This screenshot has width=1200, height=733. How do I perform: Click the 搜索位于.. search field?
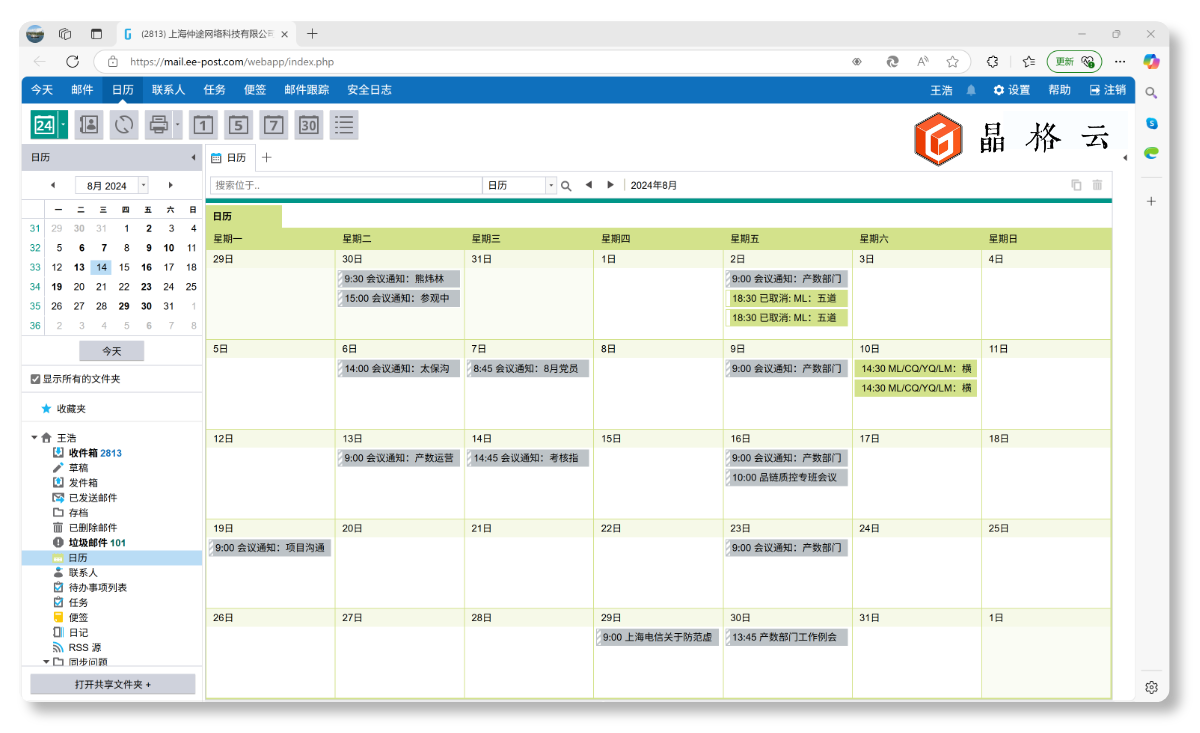coord(346,186)
